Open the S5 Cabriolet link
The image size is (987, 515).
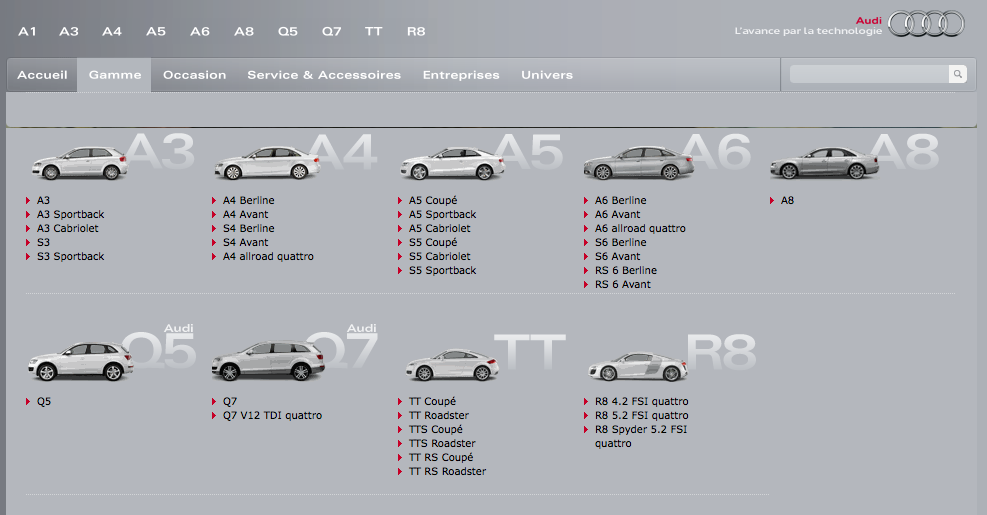coord(439,256)
